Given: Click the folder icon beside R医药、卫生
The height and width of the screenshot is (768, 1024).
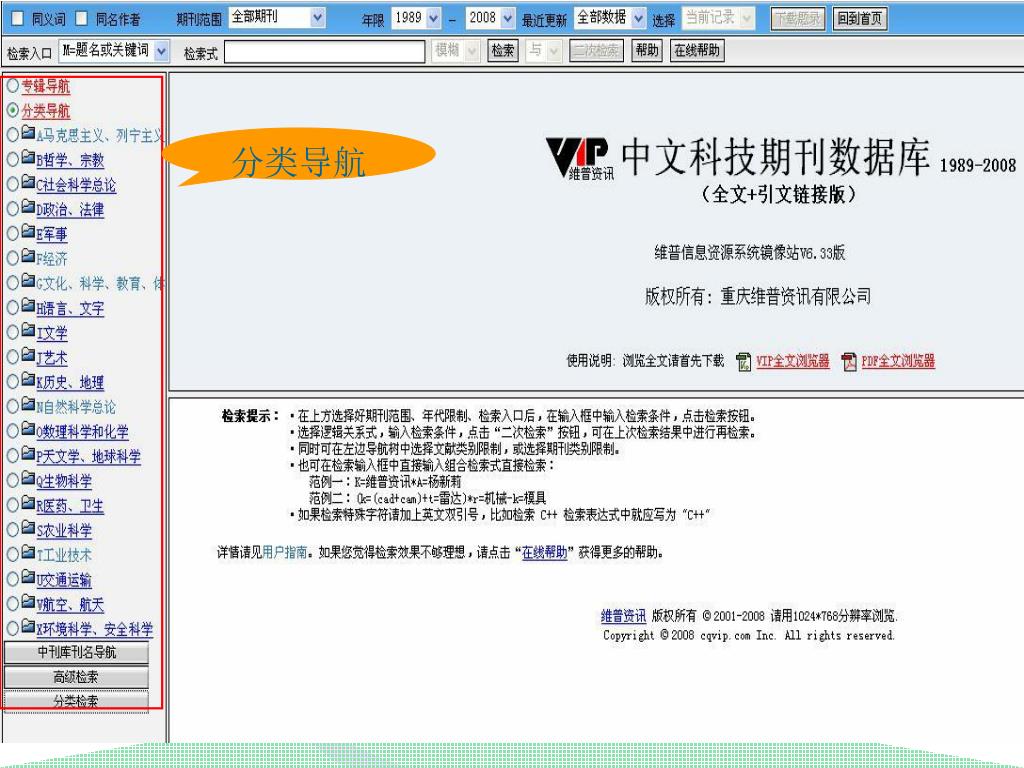Looking at the screenshot, I should click(x=28, y=504).
